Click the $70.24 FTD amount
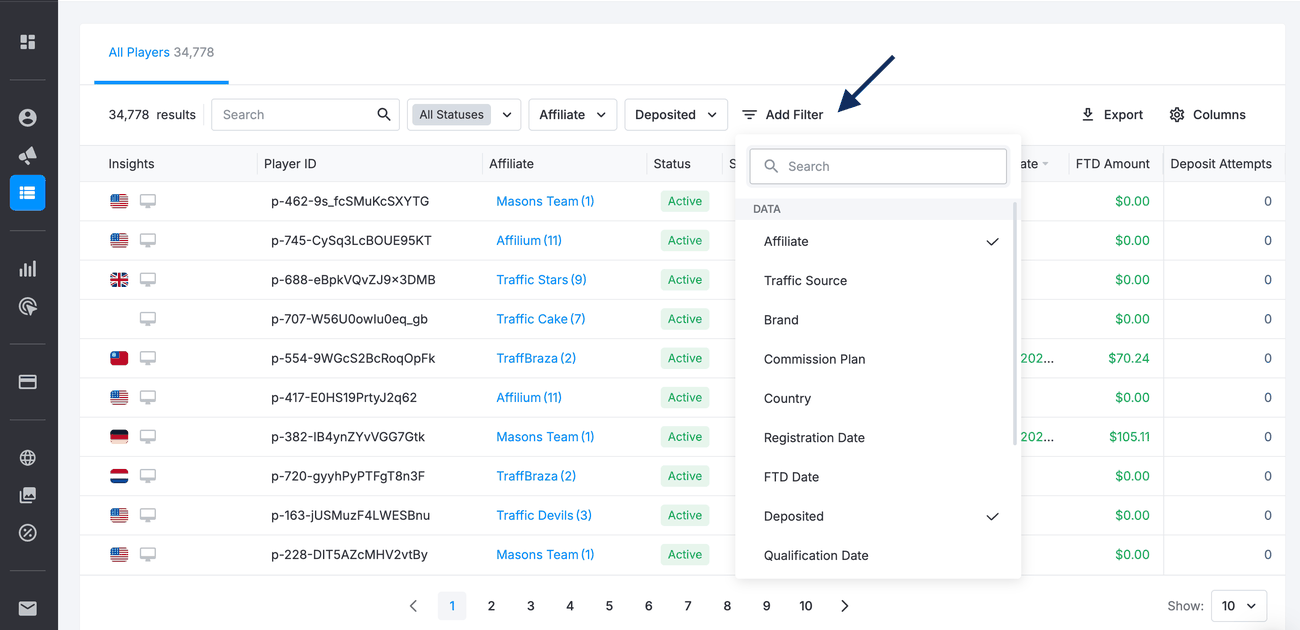The height and width of the screenshot is (630, 1300). 1129,358
